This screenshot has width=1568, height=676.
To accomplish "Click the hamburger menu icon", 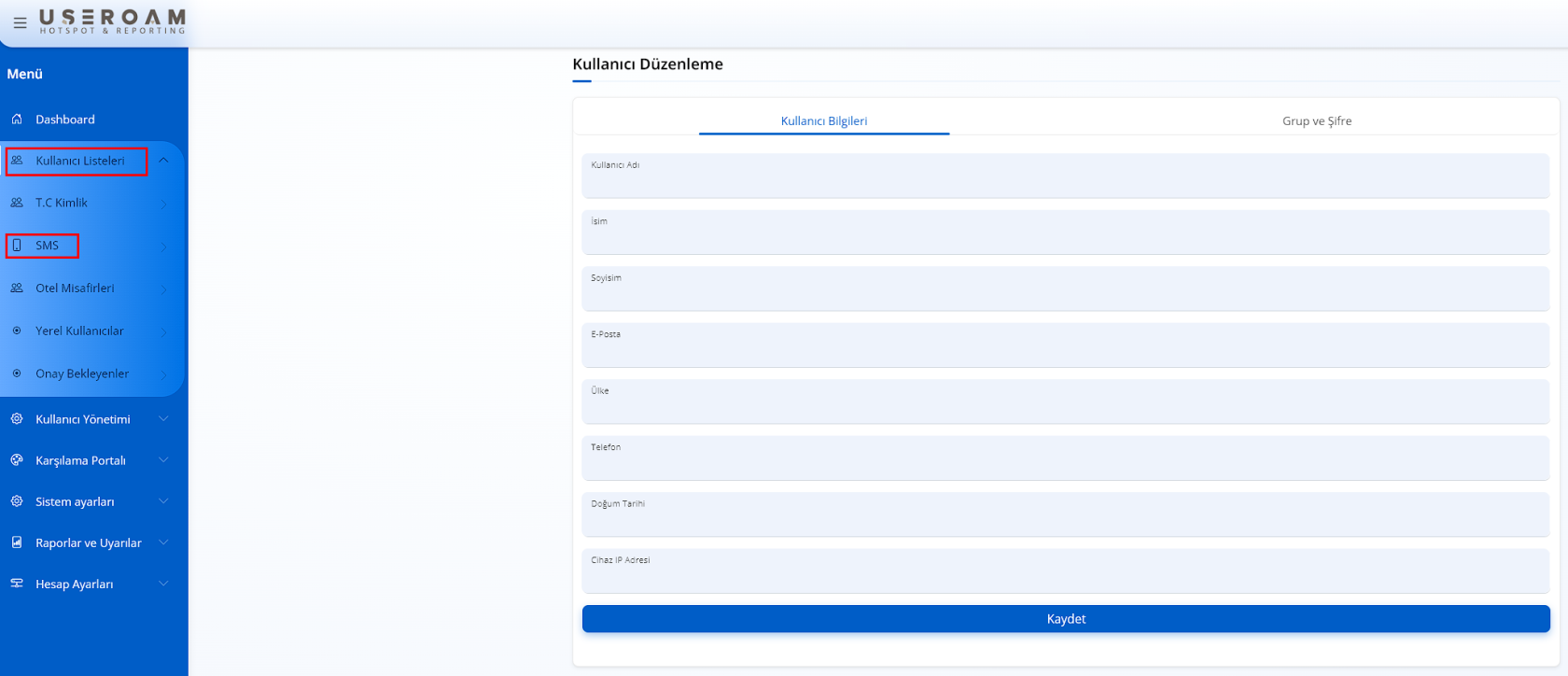I will tap(20, 23).
